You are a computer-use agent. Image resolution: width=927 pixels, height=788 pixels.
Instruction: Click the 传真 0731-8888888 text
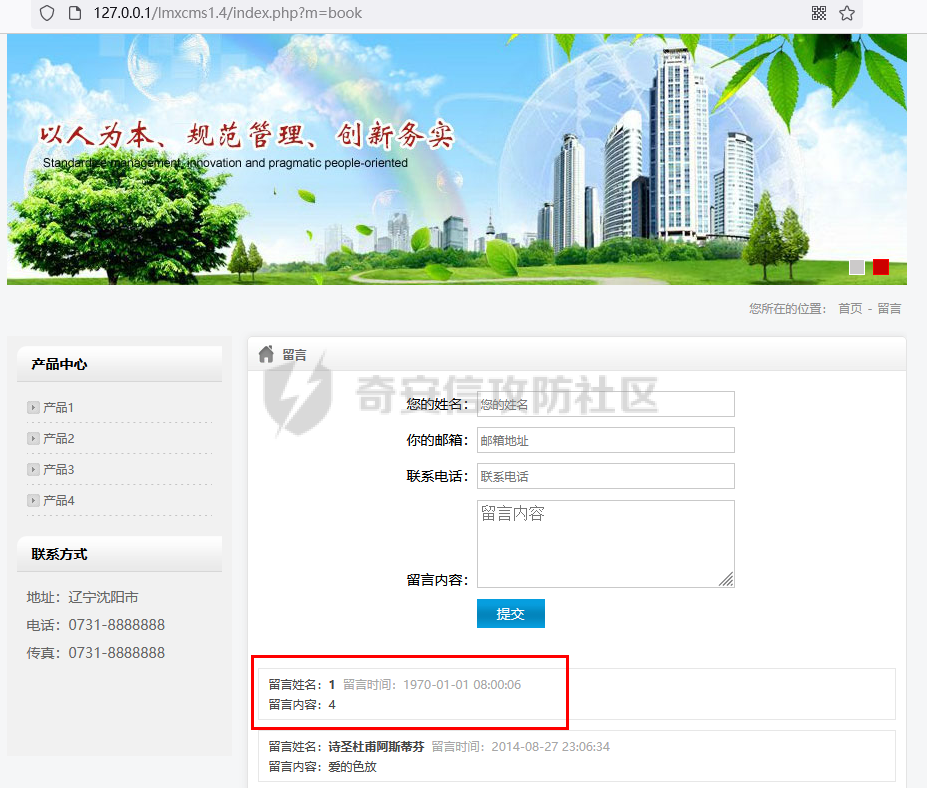(x=96, y=653)
